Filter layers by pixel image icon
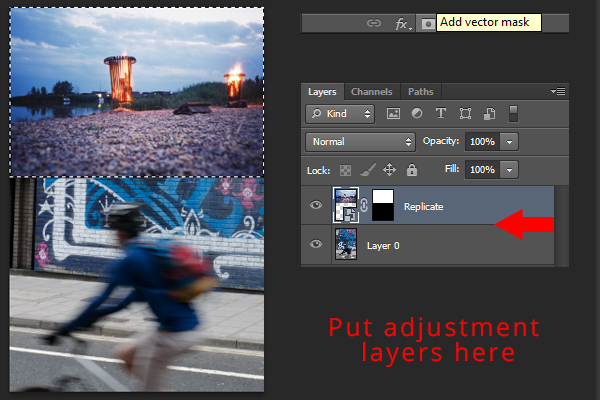600x400 pixels. click(x=393, y=113)
